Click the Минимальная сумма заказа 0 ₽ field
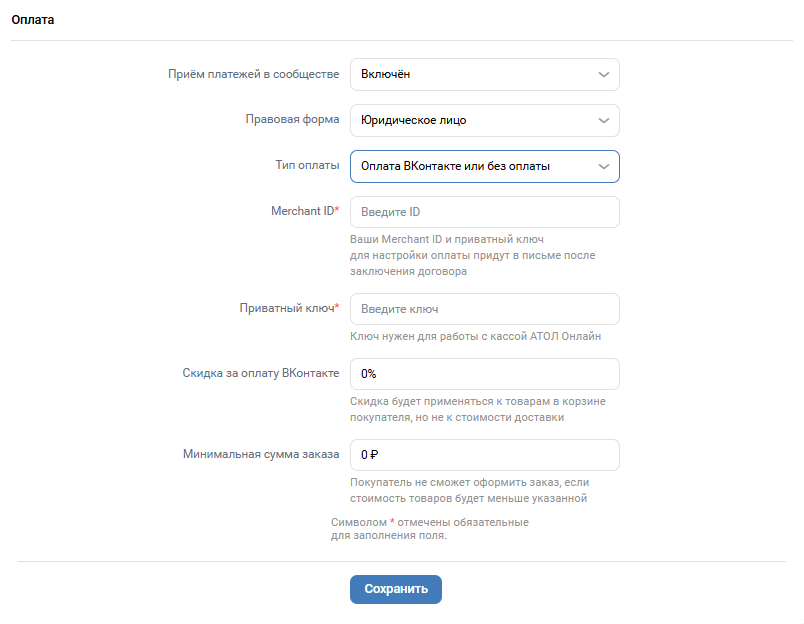Image resolution: width=804 pixels, height=624 pixels. pos(485,455)
